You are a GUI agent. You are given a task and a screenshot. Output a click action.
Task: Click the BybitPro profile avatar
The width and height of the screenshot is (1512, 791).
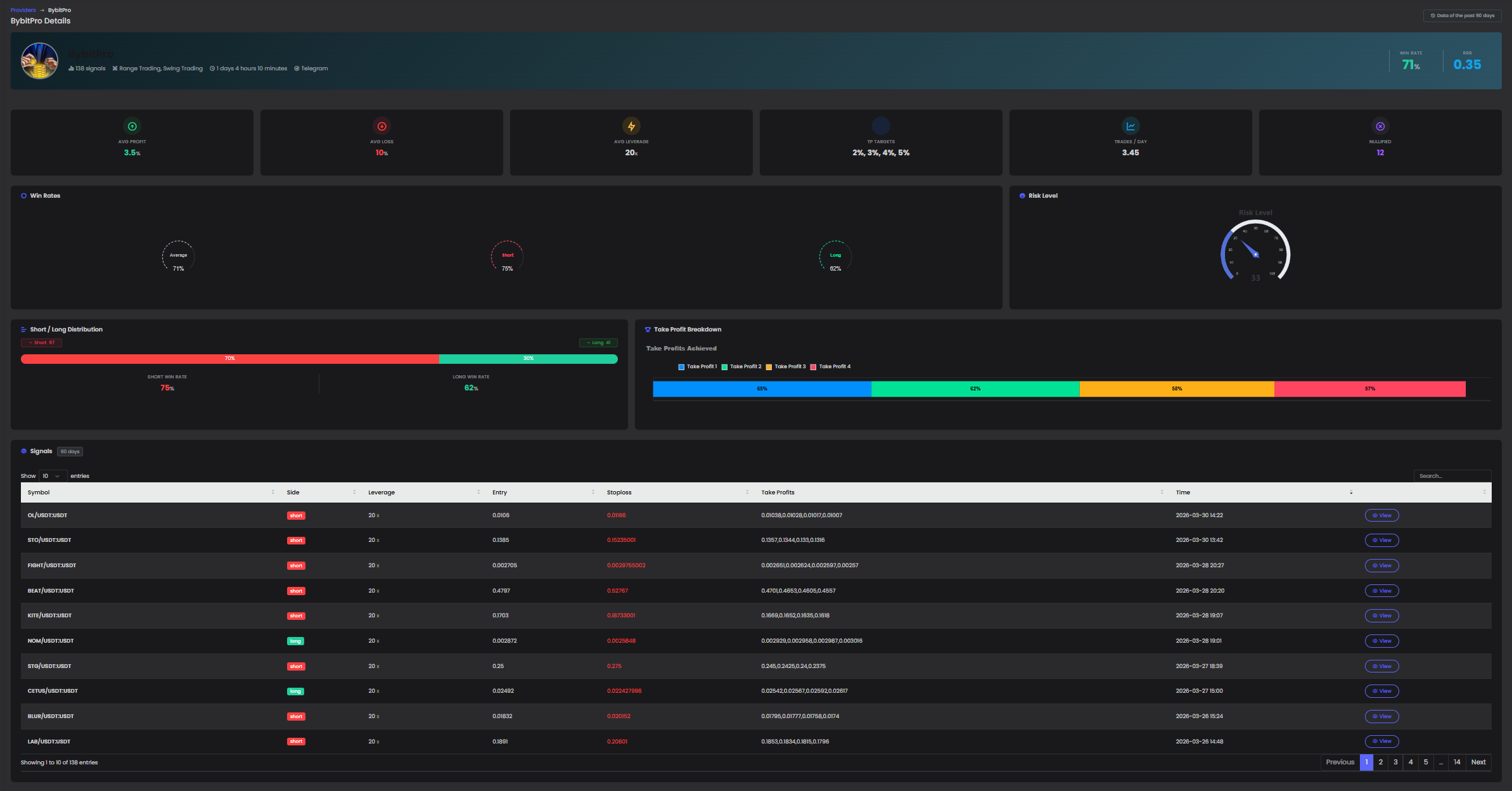[x=39, y=61]
